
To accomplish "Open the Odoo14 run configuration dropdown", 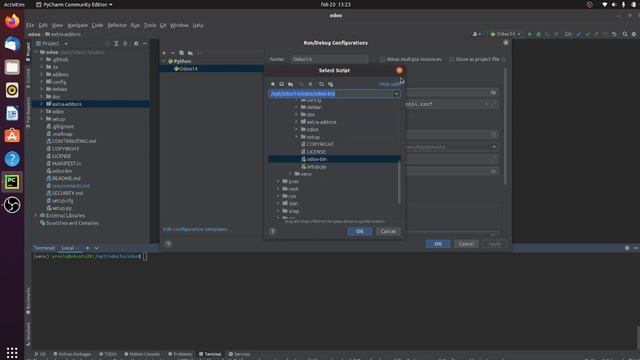I will pos(506,34).
